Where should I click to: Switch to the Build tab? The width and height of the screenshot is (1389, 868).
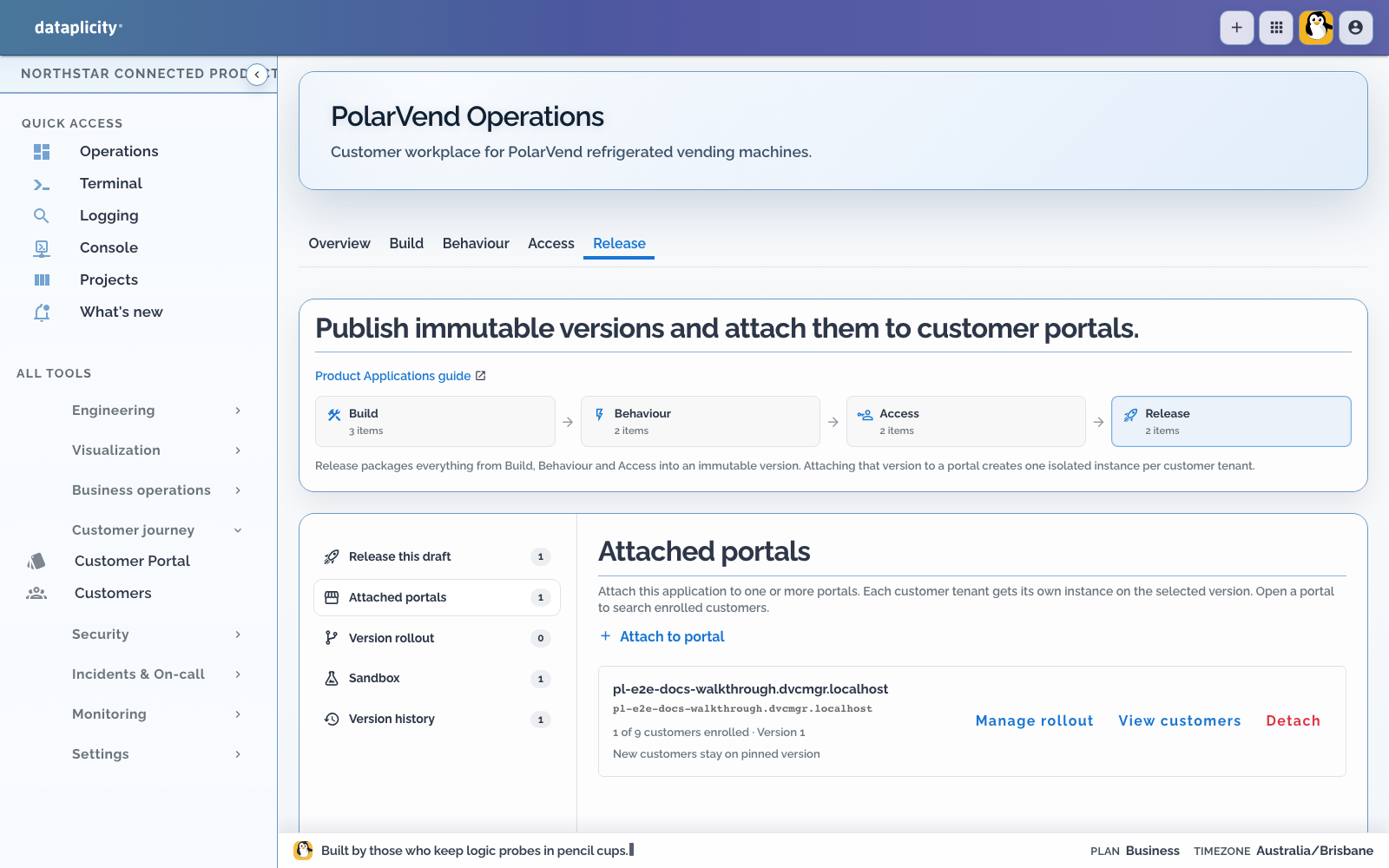[406, 244]
